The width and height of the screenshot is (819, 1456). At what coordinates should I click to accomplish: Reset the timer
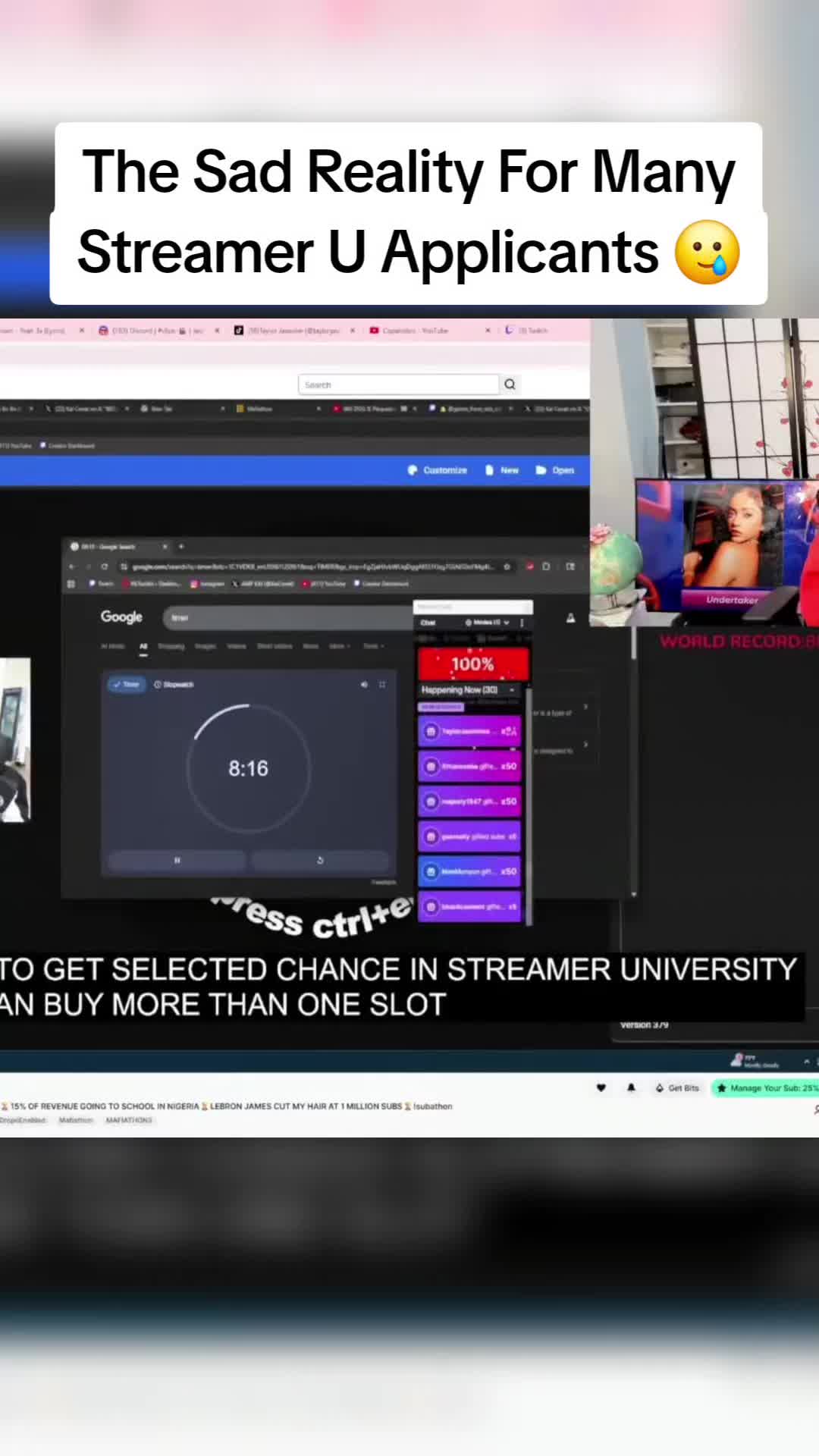(x=320, y=860)
